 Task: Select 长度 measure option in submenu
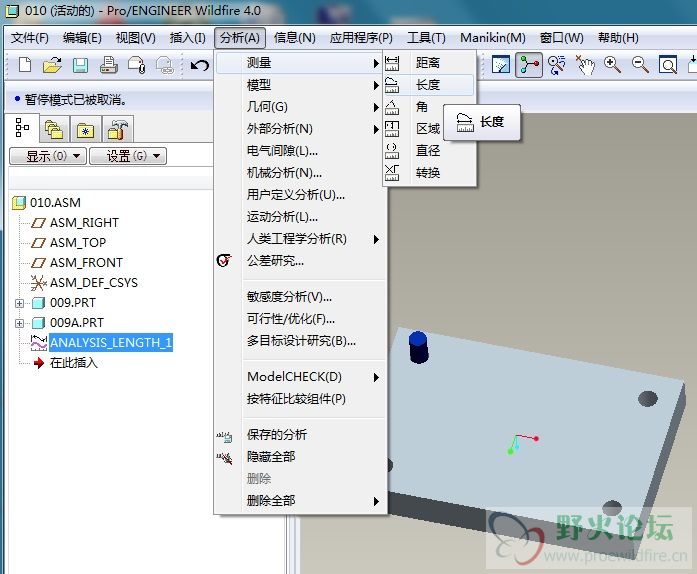tap(429, 85)
